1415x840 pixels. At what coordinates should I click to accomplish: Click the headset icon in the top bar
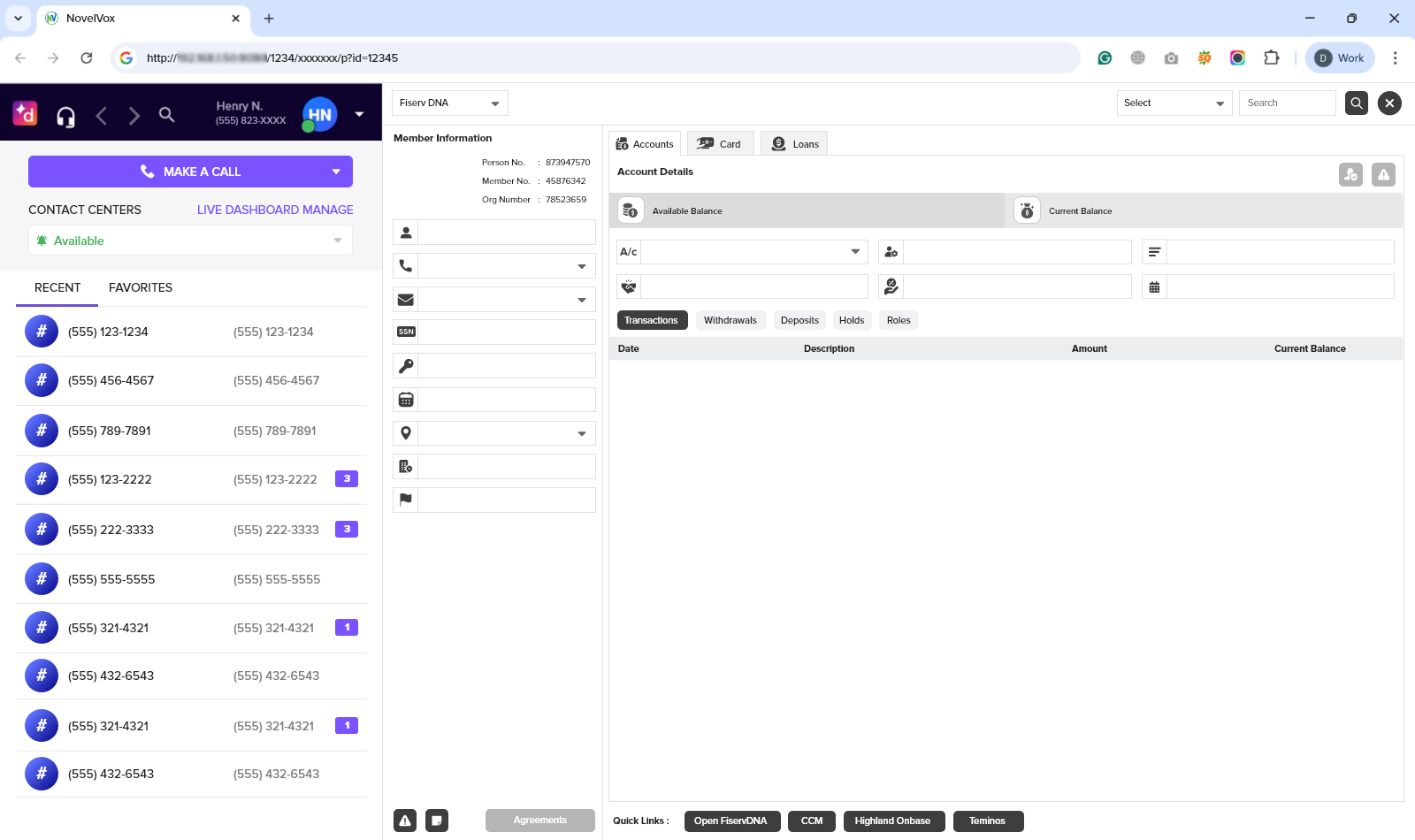[65, 117]
